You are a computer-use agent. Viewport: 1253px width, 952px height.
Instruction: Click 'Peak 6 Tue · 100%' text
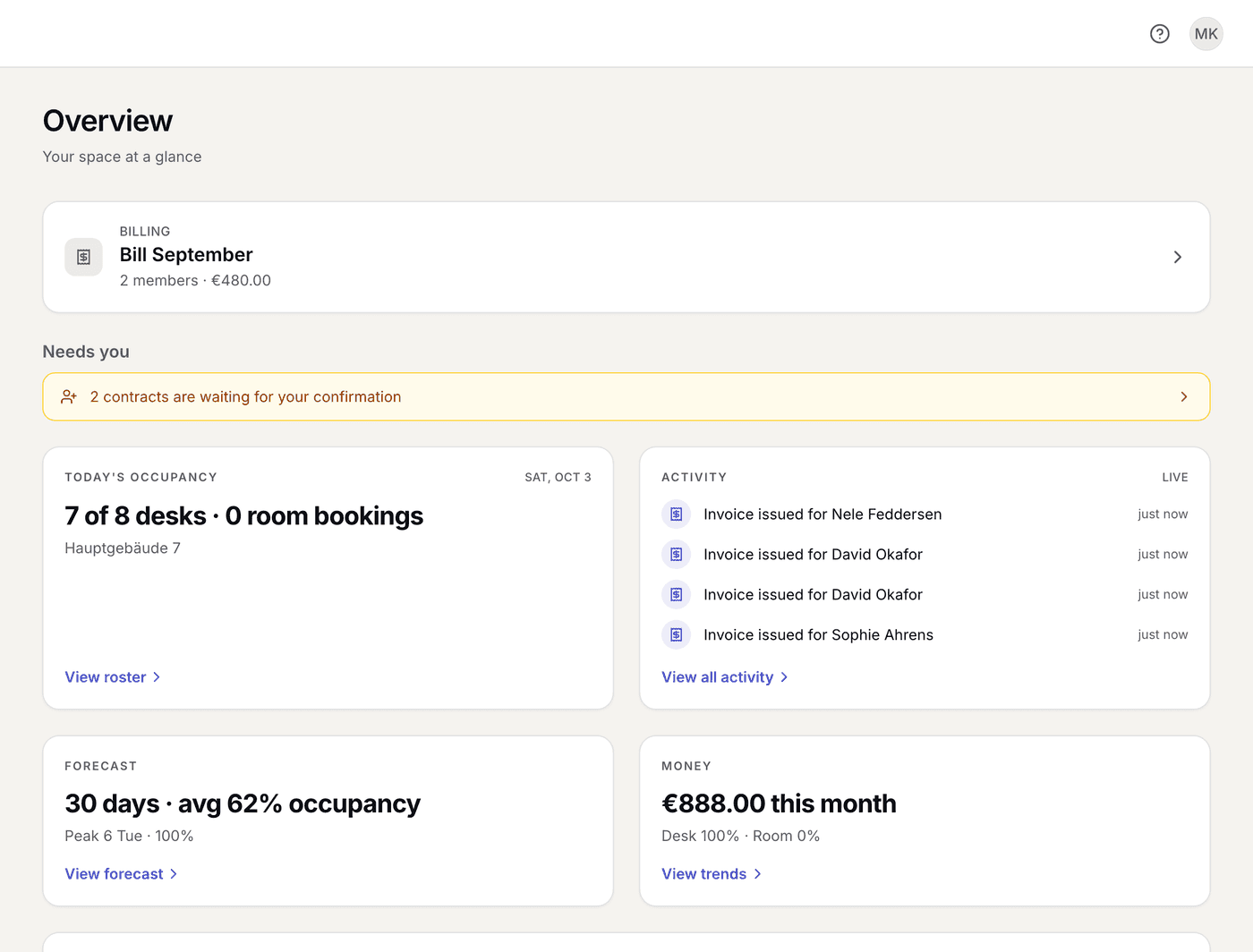coord(129,836)
